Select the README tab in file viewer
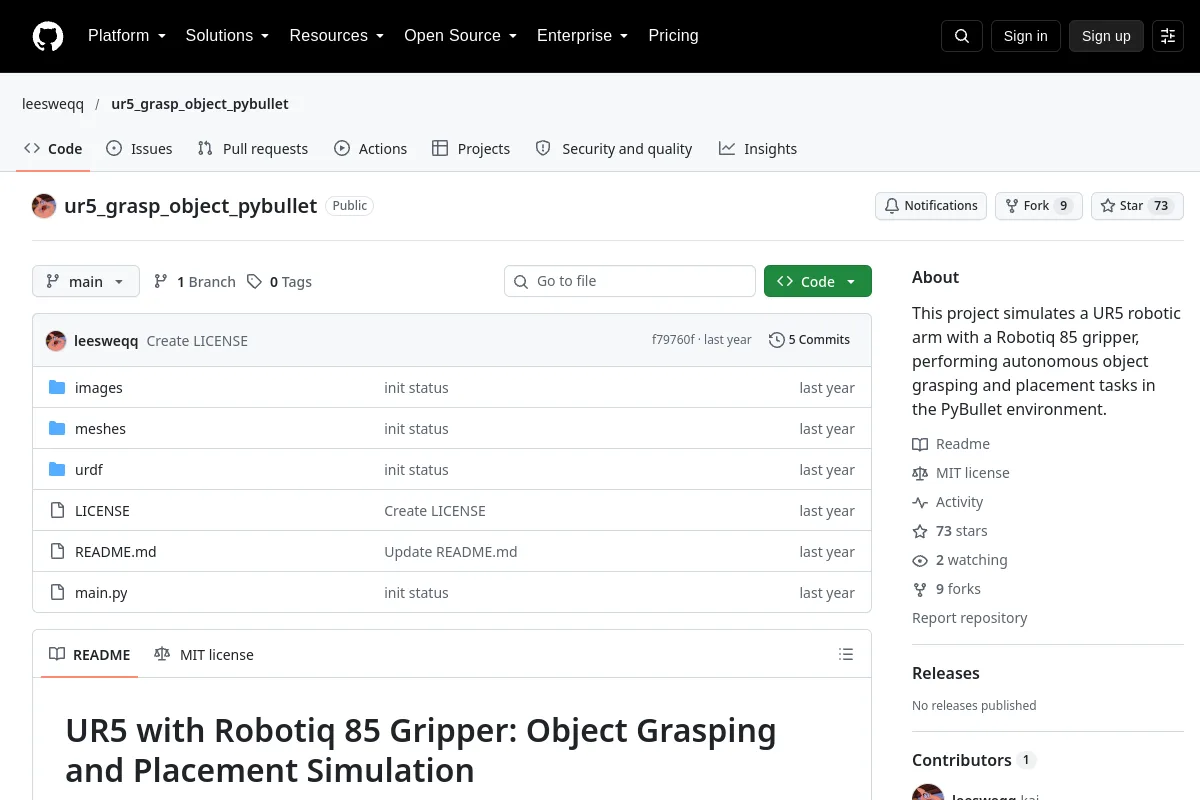This screenshot has width=1200, height=800. (x=90, y=655)
